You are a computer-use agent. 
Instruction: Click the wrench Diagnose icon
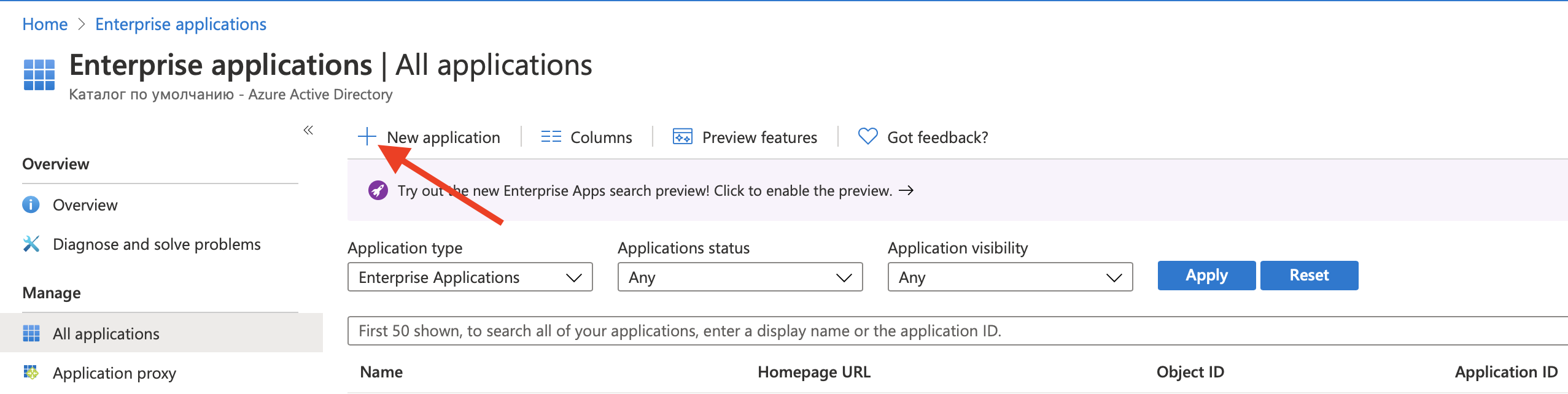[x=31, y=244]
